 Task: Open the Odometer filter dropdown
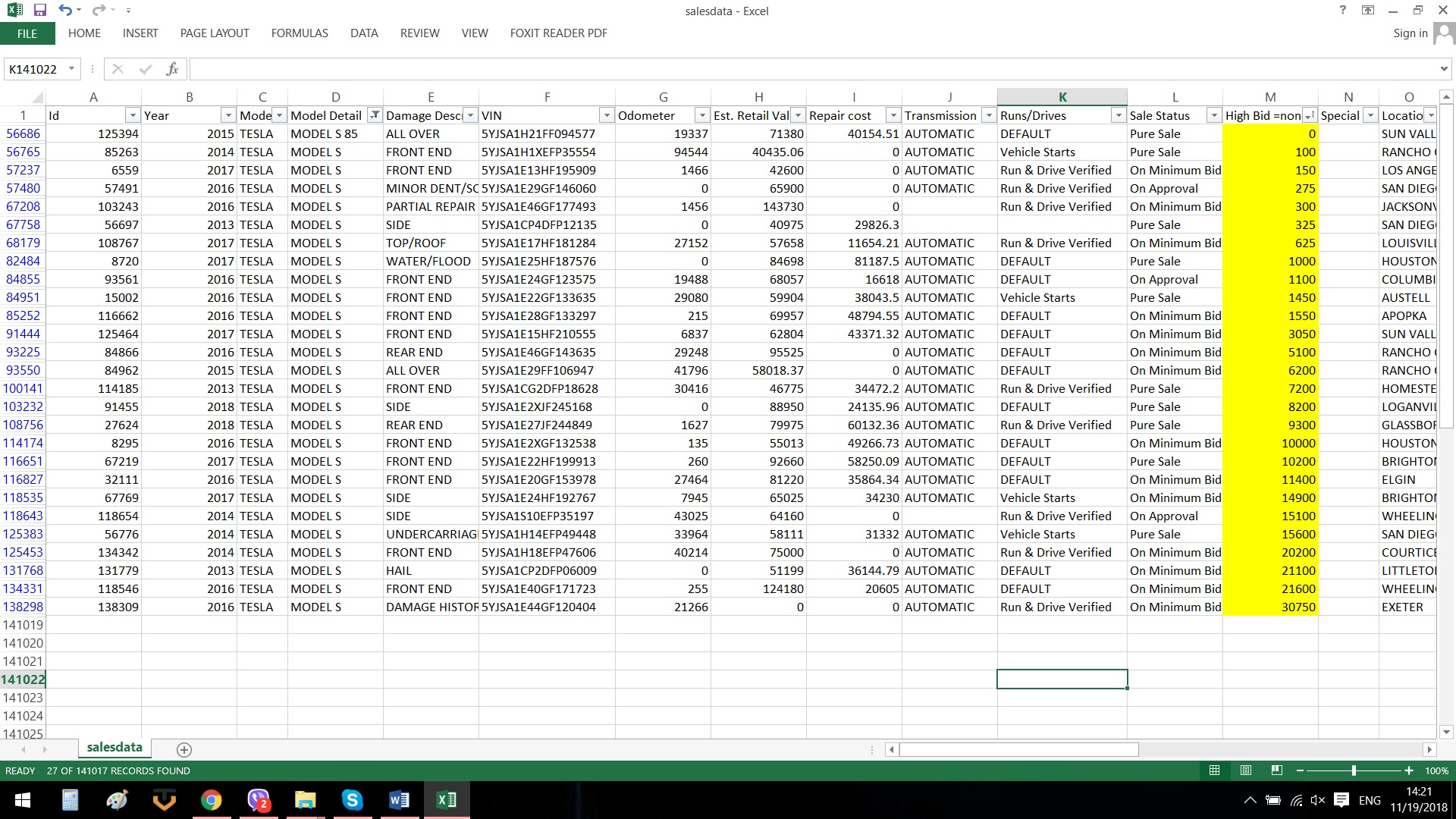(x=702, y=115)
